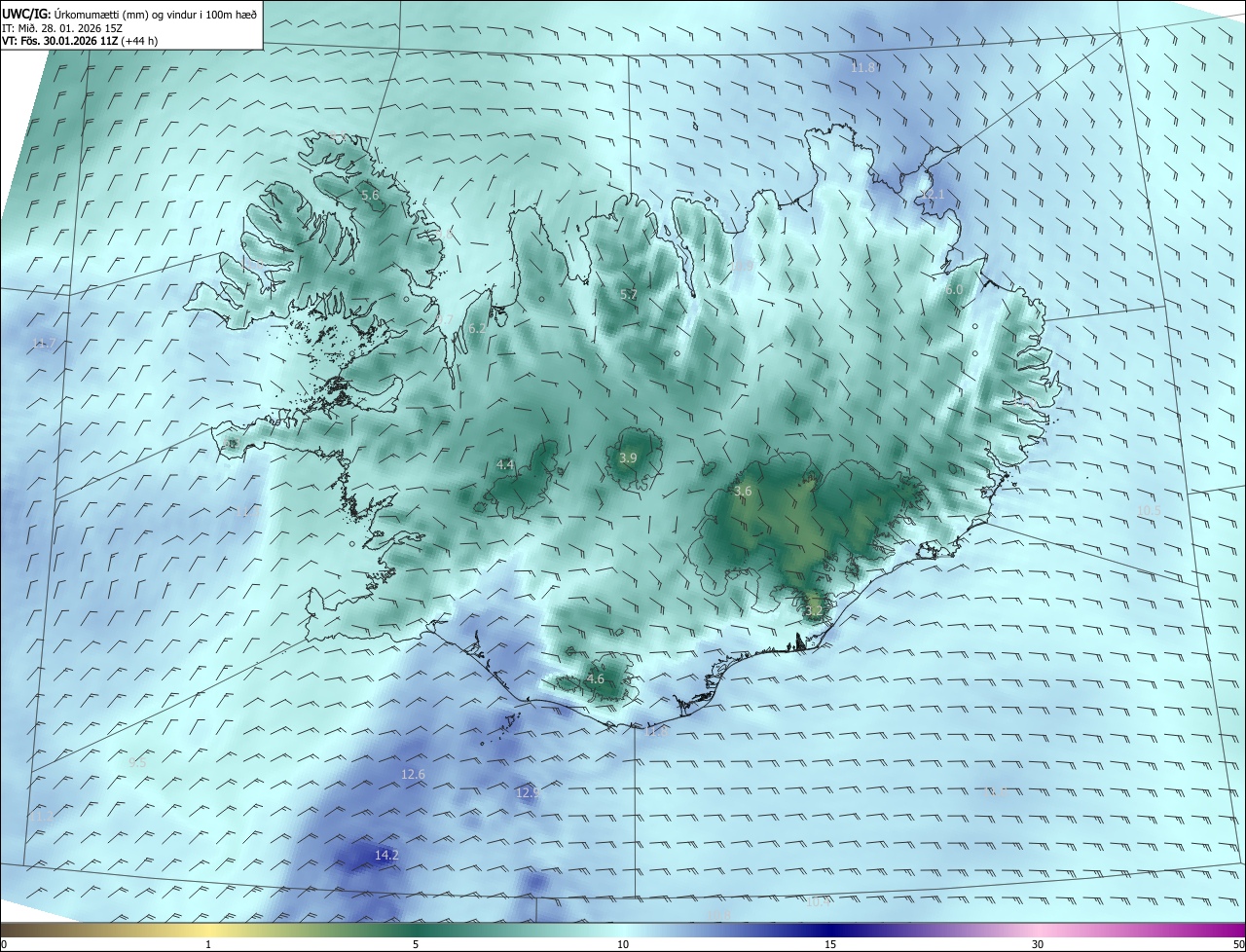The height and width of the screenshot is (952, 1246).
Task: Click the 'VT: Fös. 30.01.2026 11Z (+44 h)' line
Action: 79,41
